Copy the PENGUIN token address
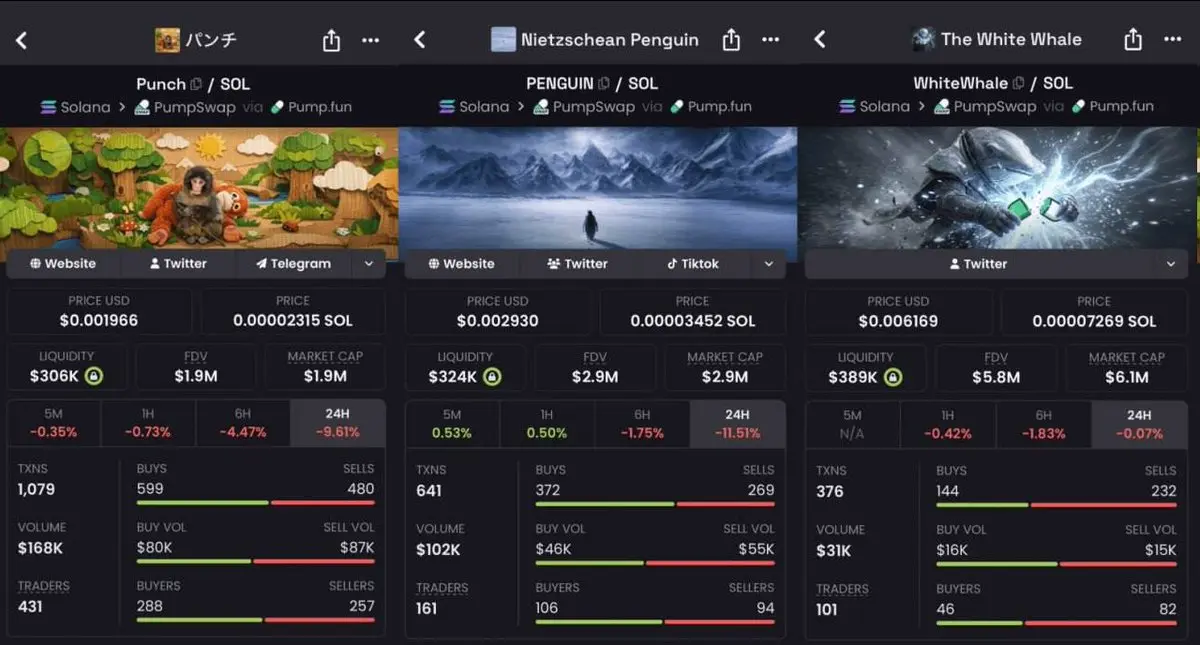Image resolution: width=1200 pixels, height=645 pixels. tap(603, 84)
